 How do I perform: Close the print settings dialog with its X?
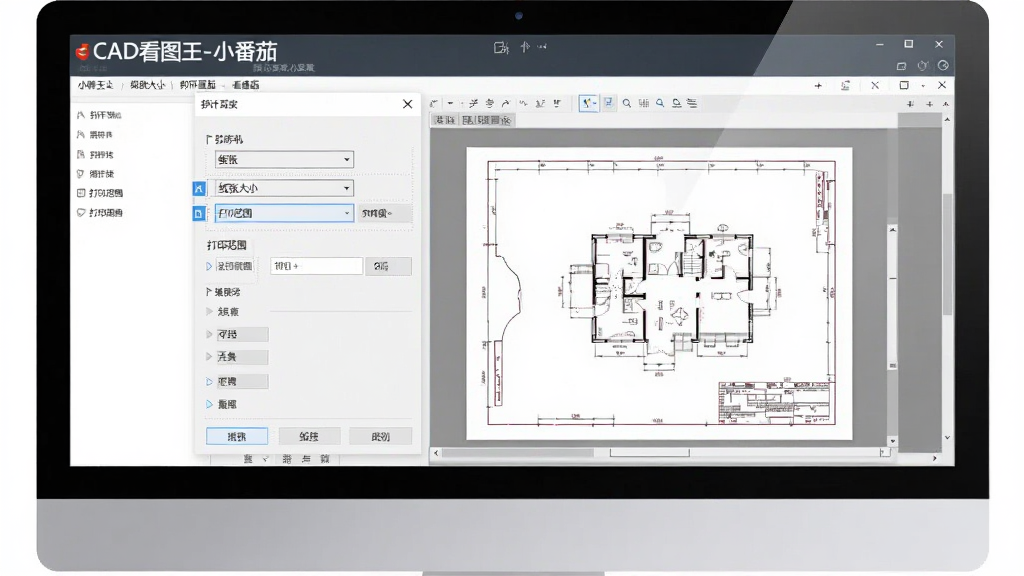408,104
